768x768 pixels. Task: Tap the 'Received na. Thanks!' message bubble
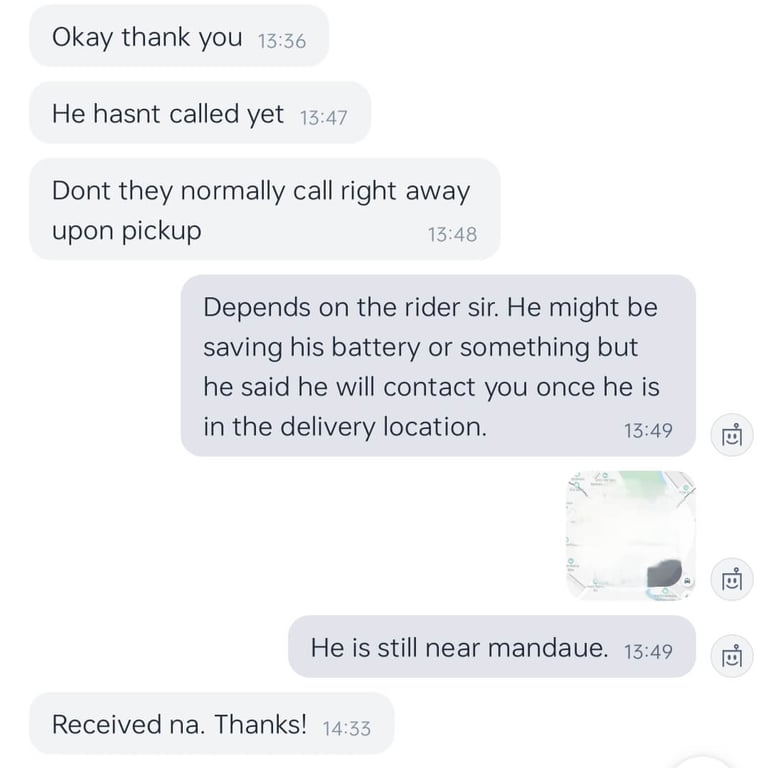[212, 723]
